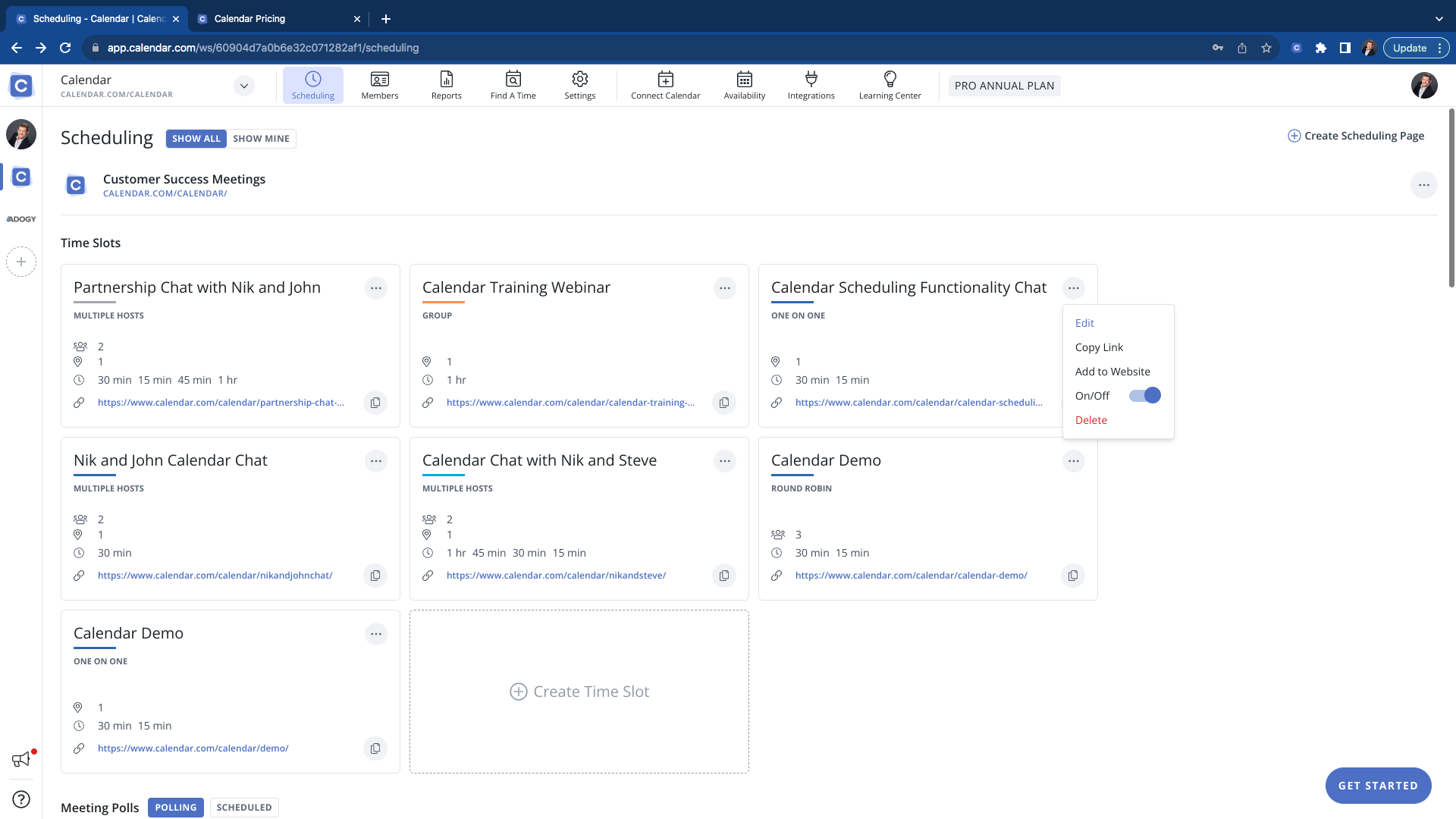
Task: Copy the nikandjohnchat link with copy icon
Action: coord(375,576)
